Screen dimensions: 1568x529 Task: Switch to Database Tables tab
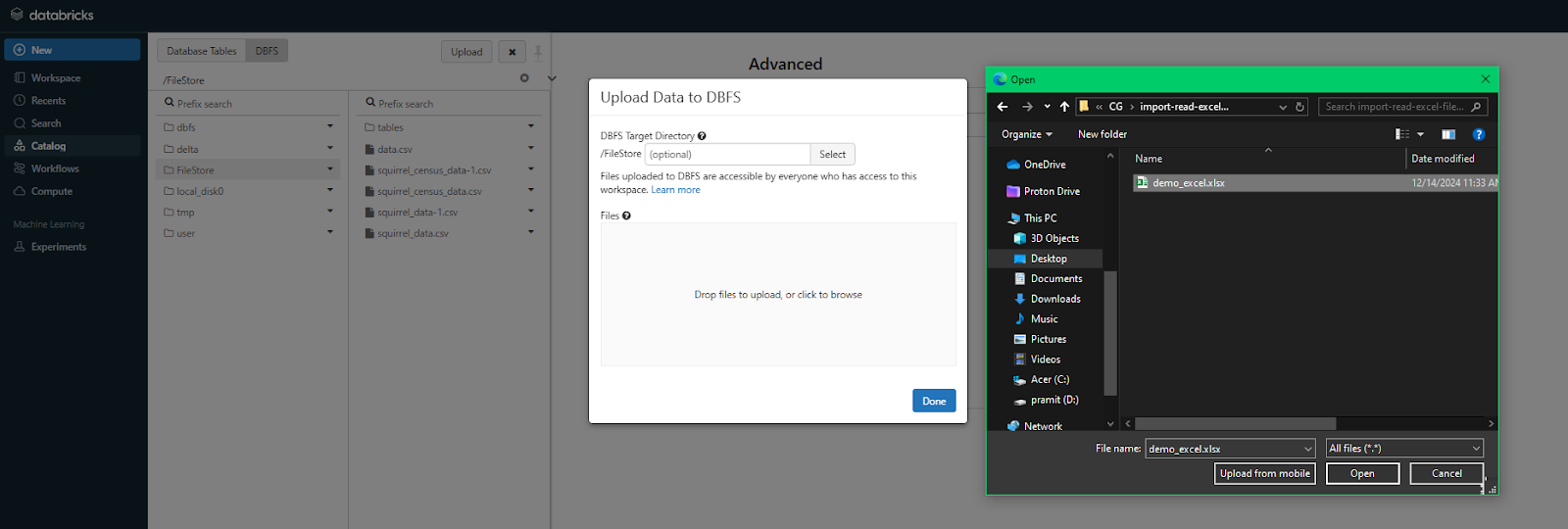coord(202,51)
